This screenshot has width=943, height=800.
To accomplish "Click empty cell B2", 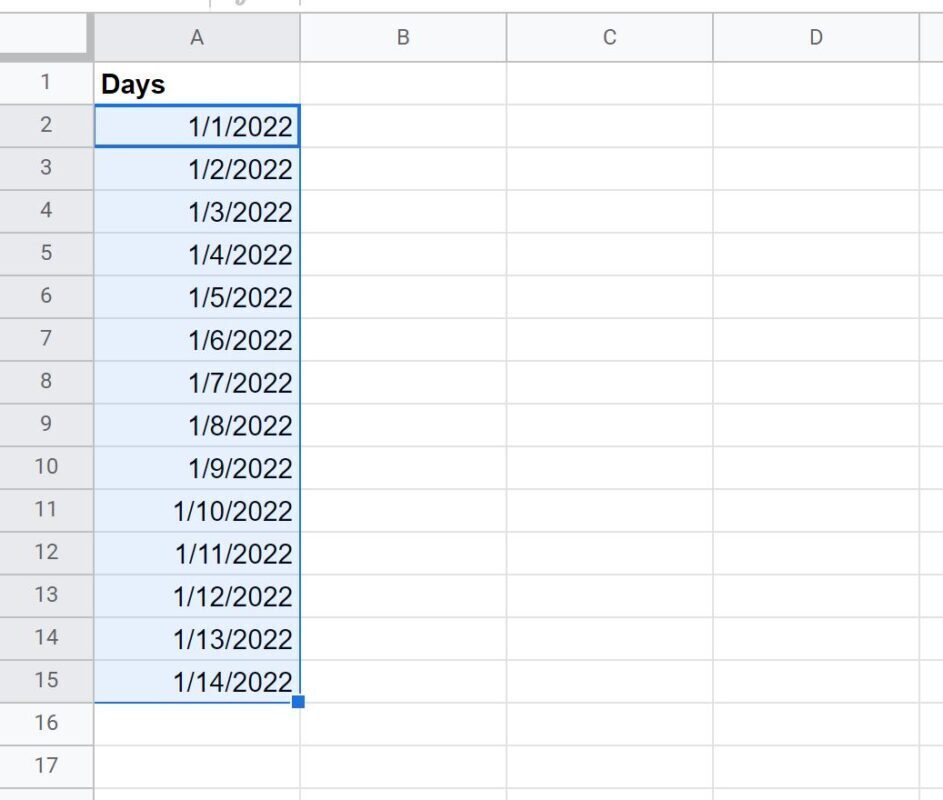I will click(x=403, y=126).
